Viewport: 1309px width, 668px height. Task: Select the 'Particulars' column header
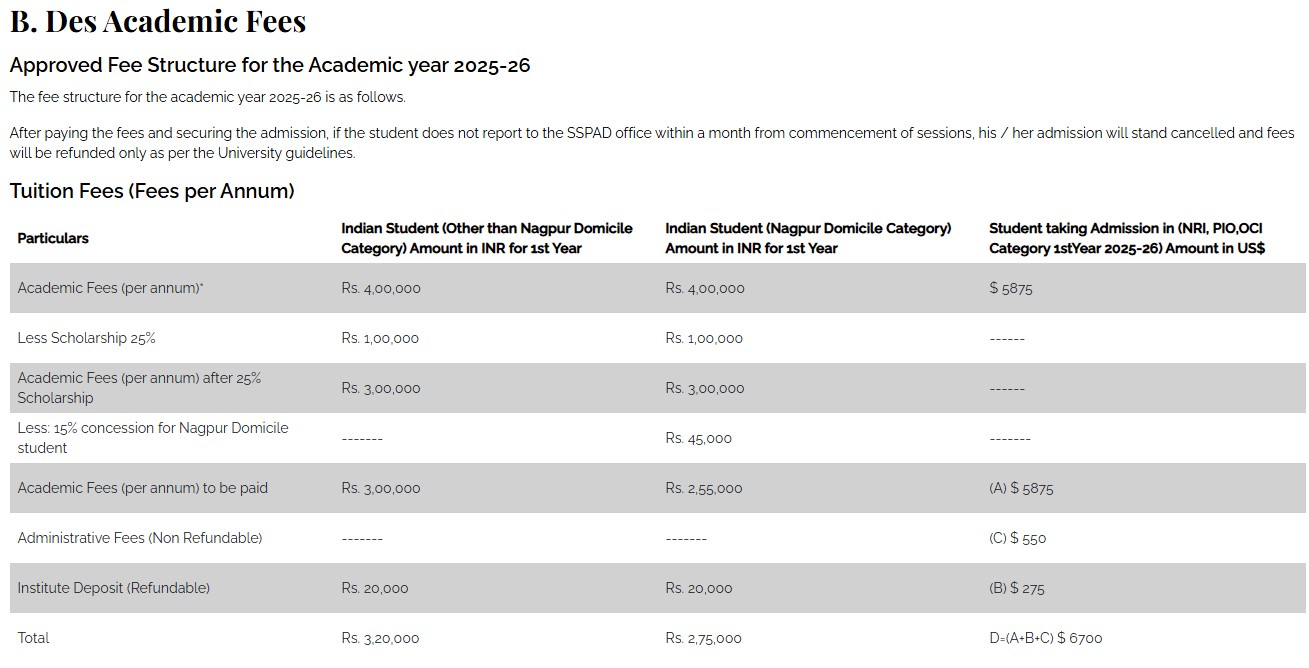tap(53, 238)
